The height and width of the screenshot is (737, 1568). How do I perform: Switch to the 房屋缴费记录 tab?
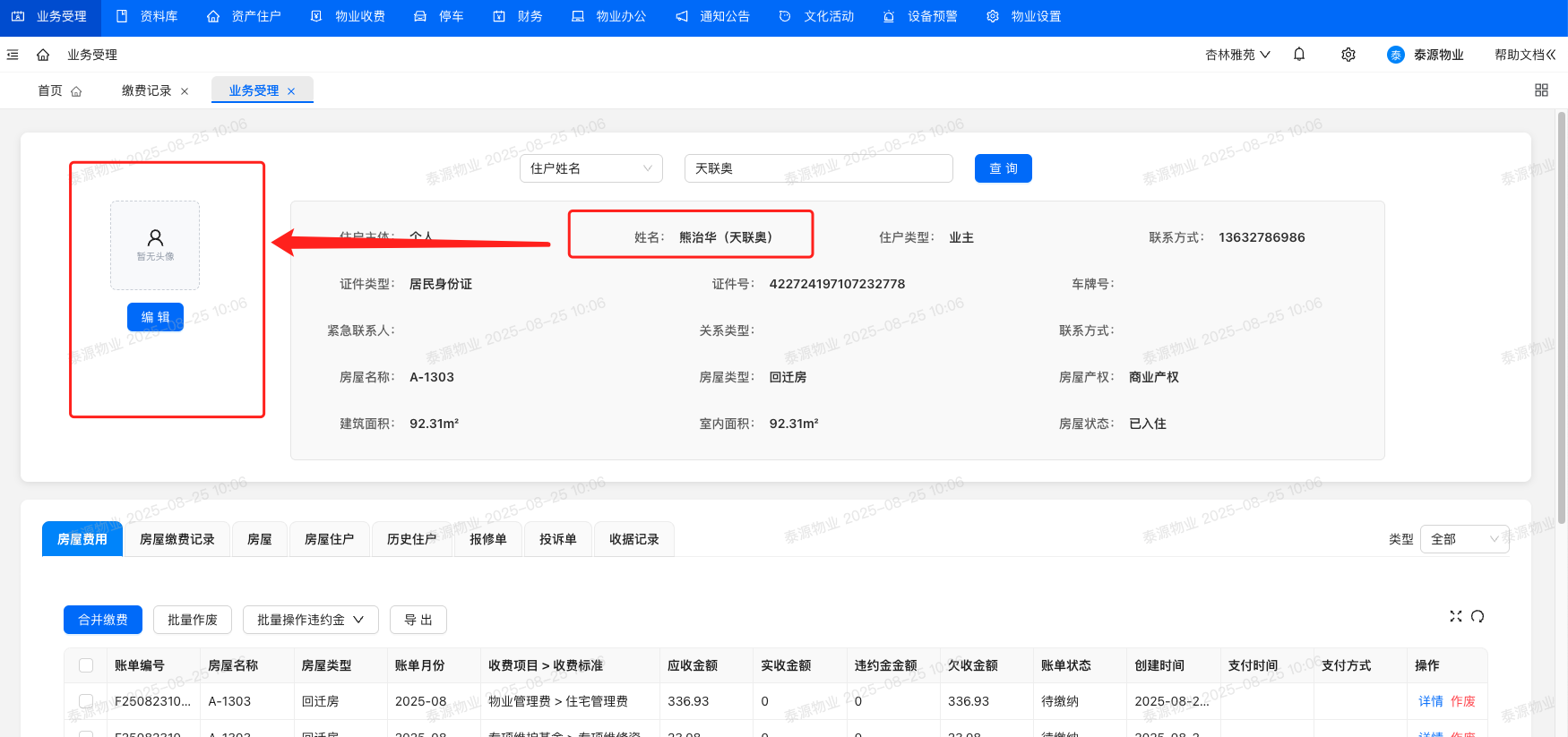pyautogui.click(x=177, y=539)
